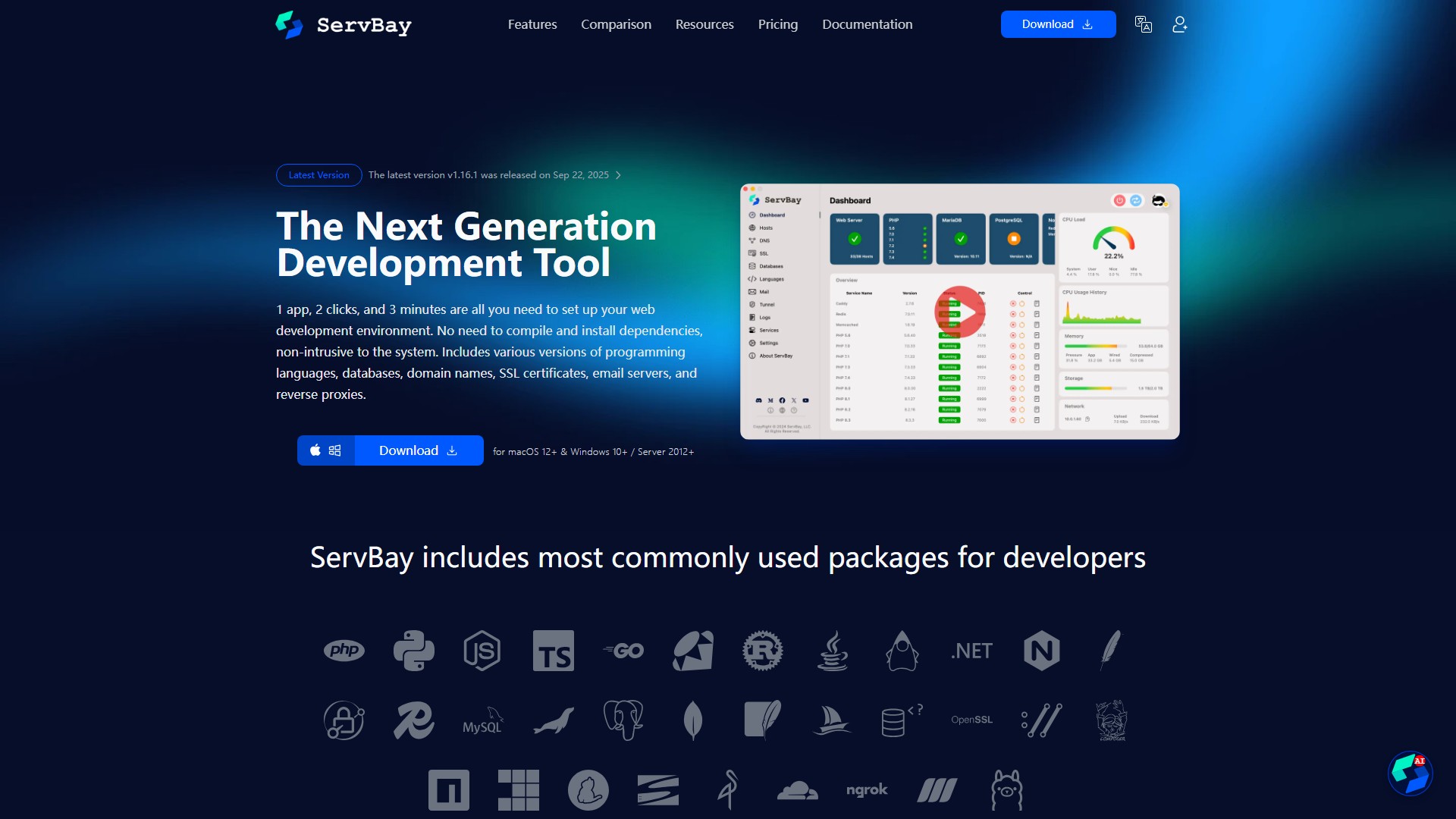
Task: Open Documentation from the nav bar
Action: click(868, 24)
